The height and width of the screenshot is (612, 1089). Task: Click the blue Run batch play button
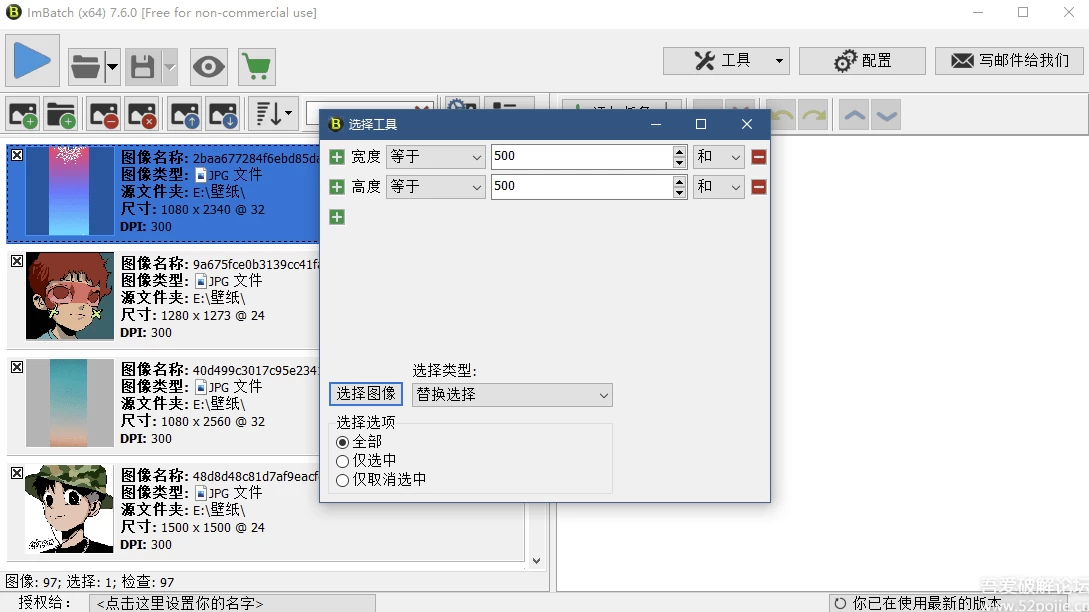pyautogui.click(x=32, y=61)
